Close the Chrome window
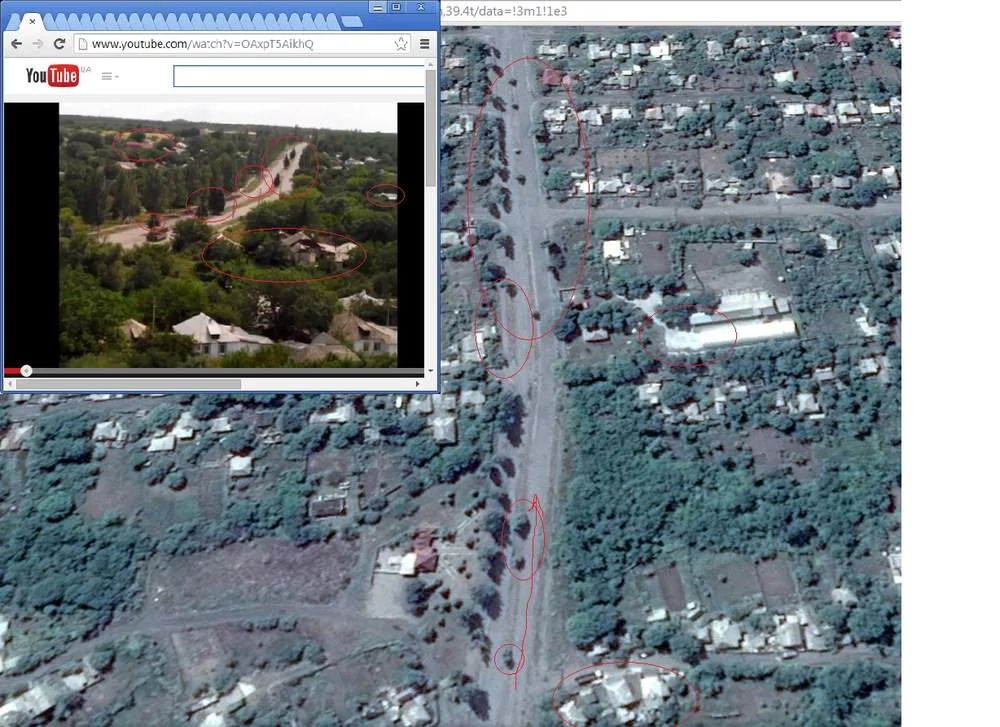Screen dimensions: 1000x727 (421, 7)
